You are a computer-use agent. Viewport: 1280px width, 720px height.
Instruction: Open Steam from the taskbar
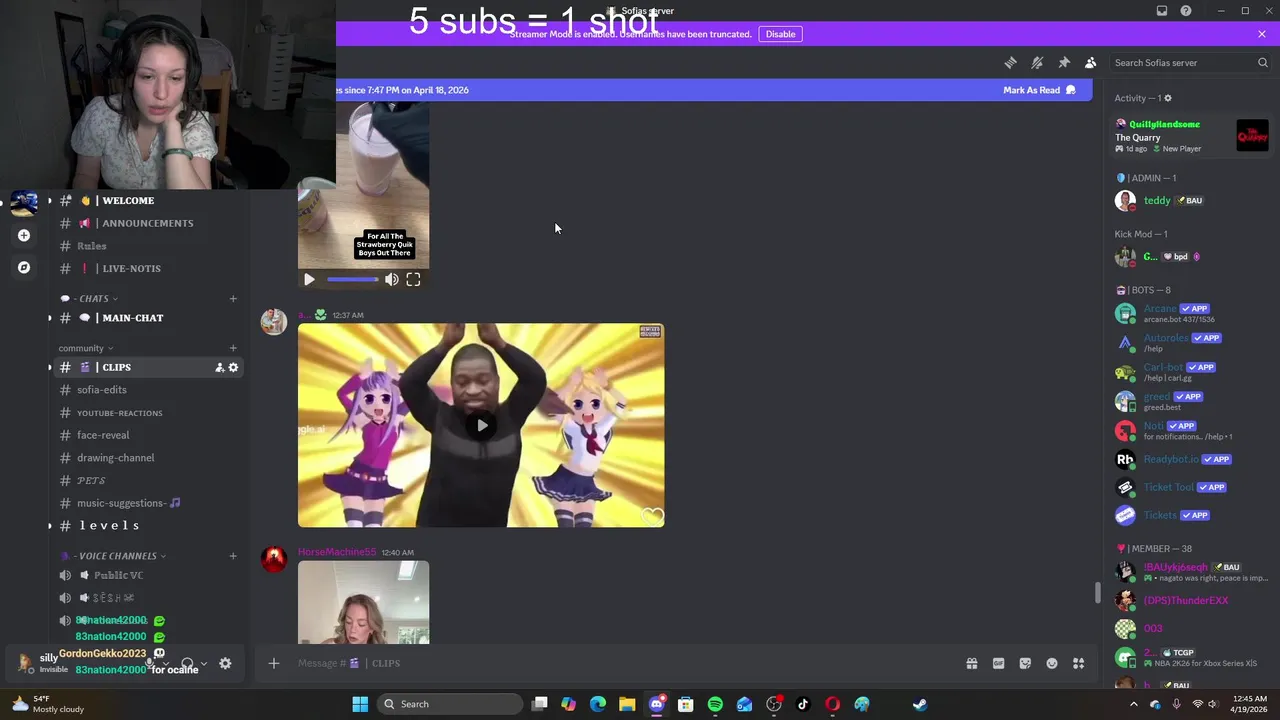pyautogui.click(x=919, y=704)
